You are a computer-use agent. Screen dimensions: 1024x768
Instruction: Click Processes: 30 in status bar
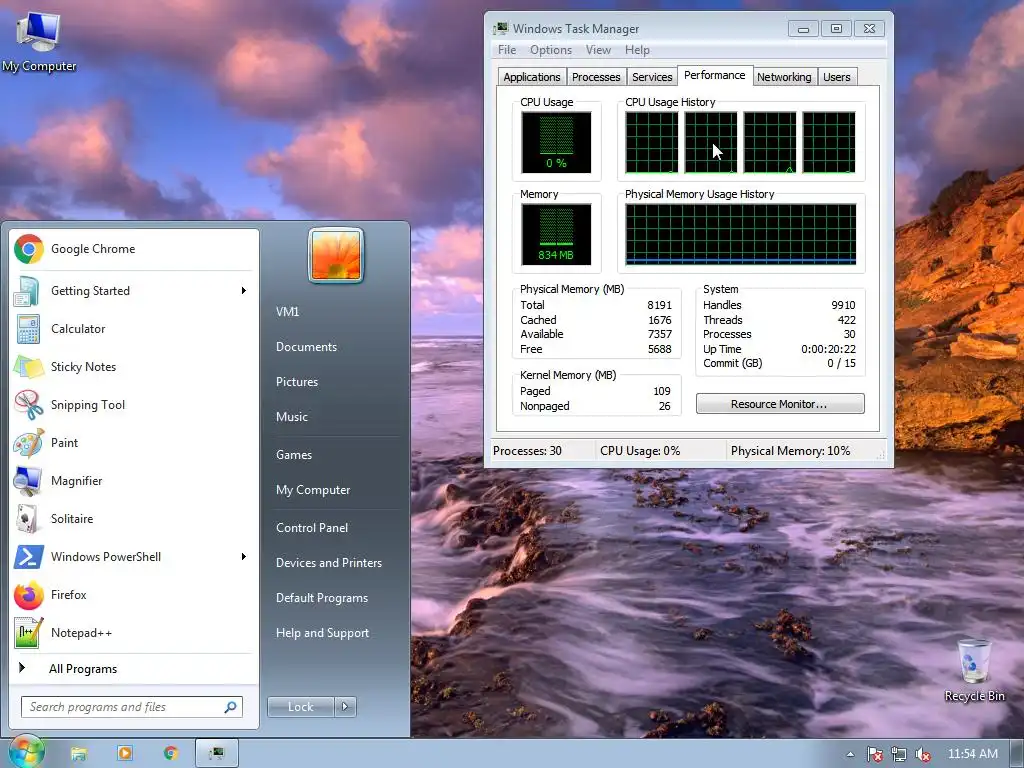point(527,451)
